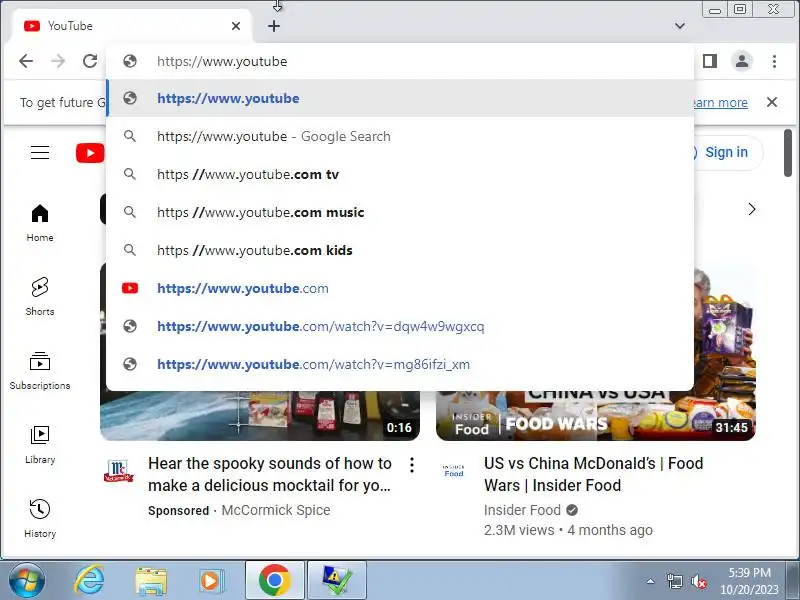Image resolution: width=800 pixels, height=600 pixels.
Task: Open the Food Wars video thumbnail
Action: tap(596, 415)
